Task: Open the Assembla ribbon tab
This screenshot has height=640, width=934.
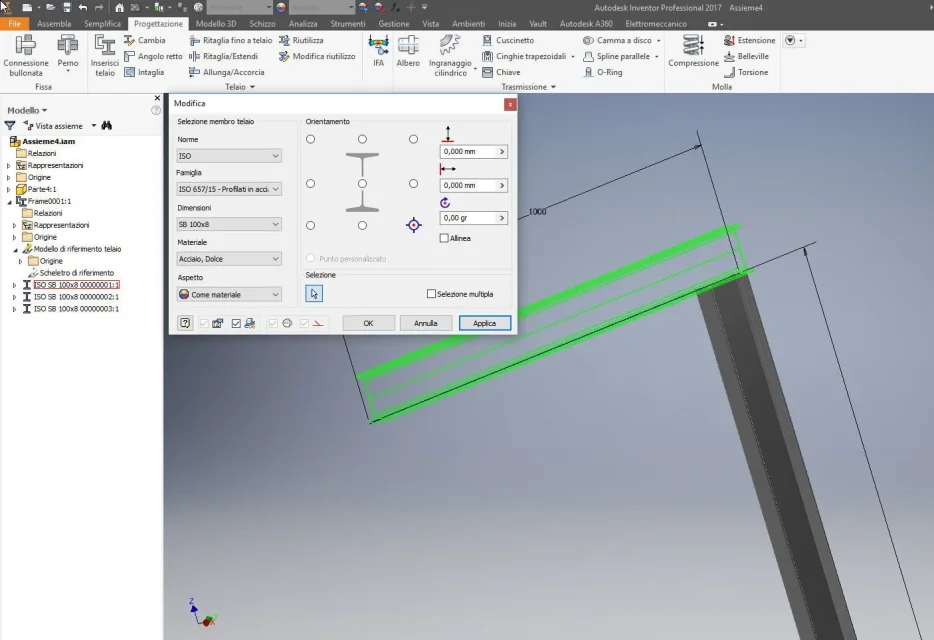Action: pyautogui.click(x=54, y=24)
